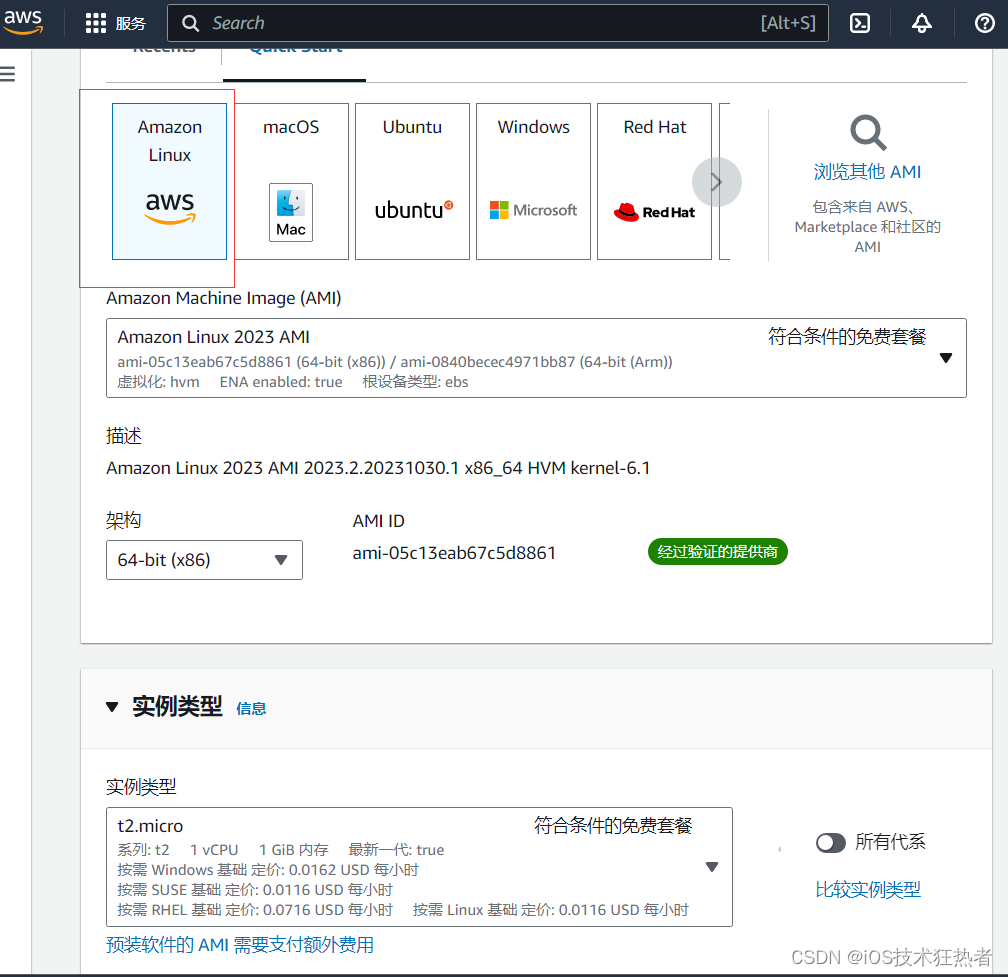This screenshot has width=1008, height=977.
Task: Click the aws logo inside Amazon Linux tile
Action: click(x=170, y=207)
